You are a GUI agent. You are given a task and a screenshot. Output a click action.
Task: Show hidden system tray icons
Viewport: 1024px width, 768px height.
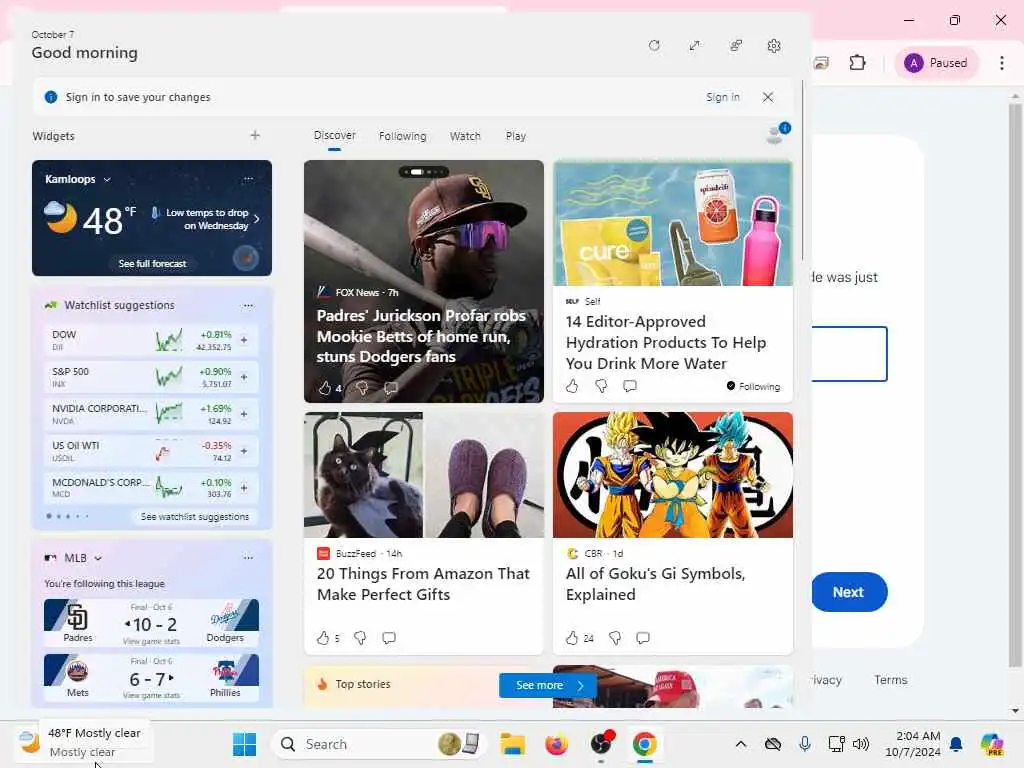(741, 744)
